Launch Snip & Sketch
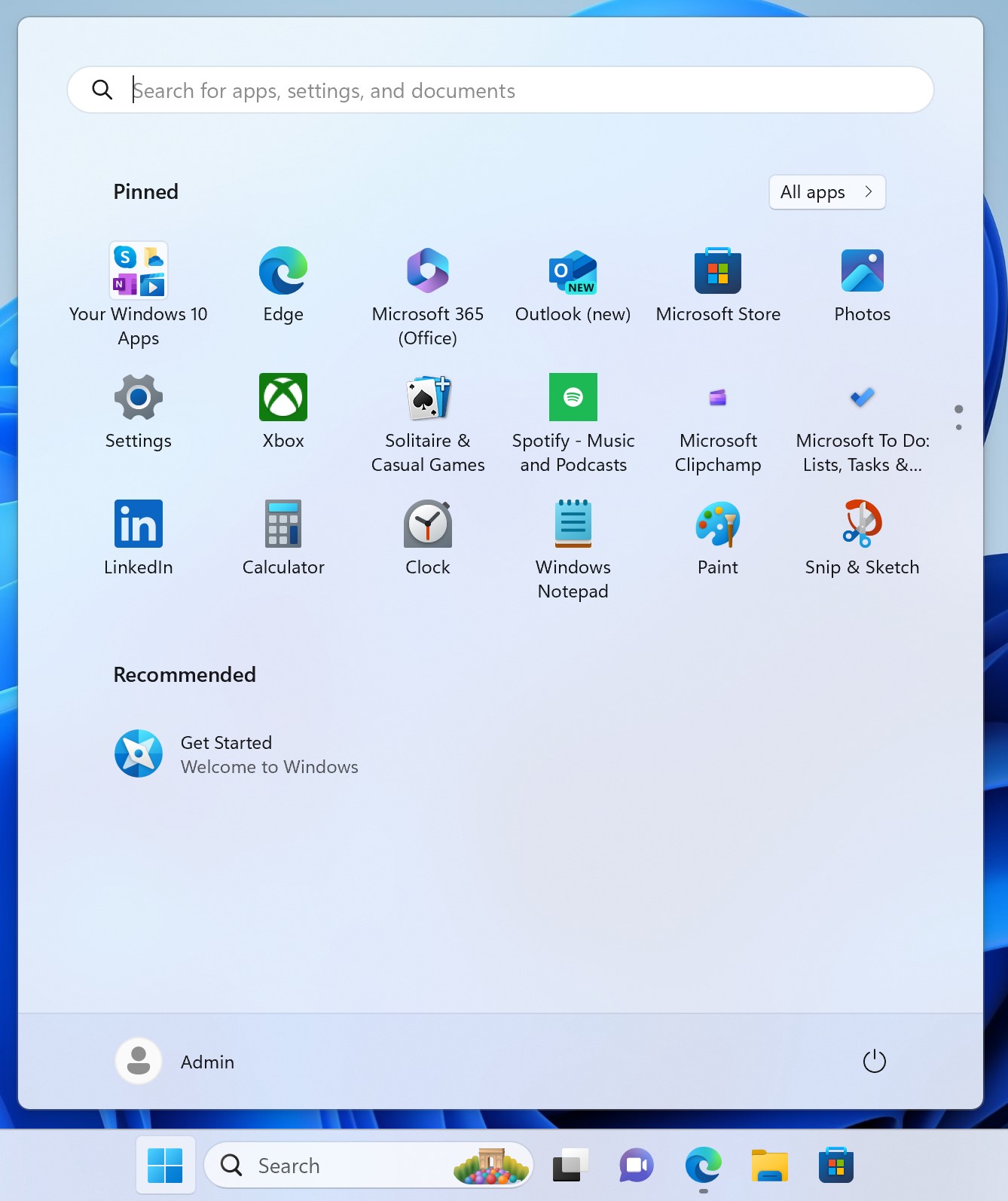 [x=863, y=538]
